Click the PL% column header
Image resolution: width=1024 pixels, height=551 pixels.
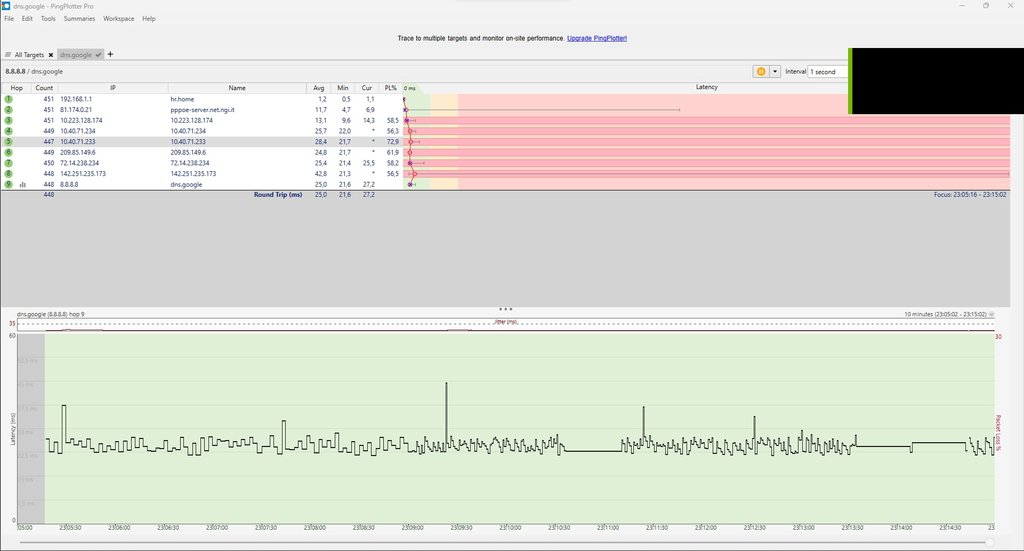(390, 88)
